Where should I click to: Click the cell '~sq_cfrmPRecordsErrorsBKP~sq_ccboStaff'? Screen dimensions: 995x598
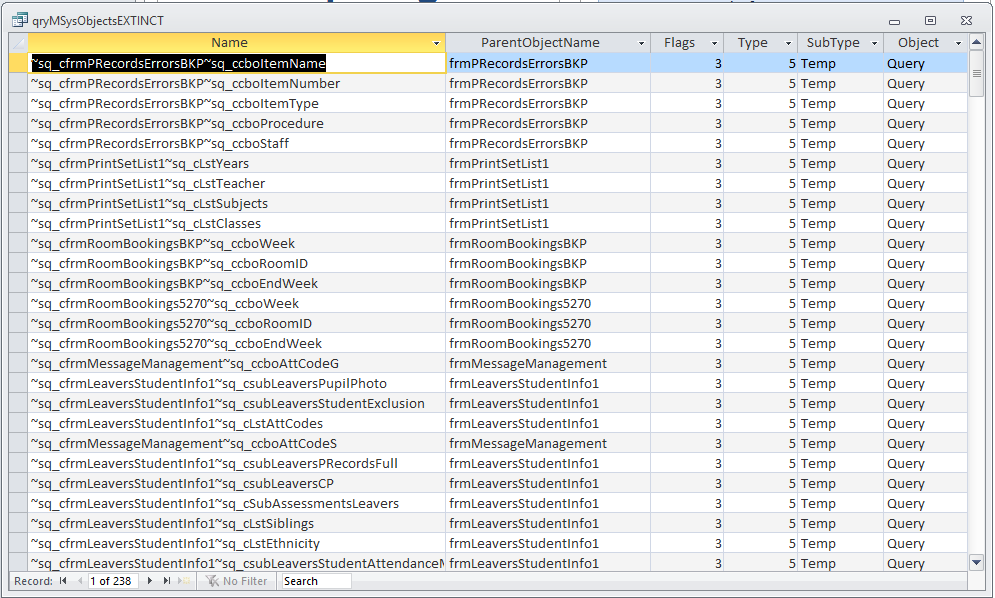click(237, 143)
